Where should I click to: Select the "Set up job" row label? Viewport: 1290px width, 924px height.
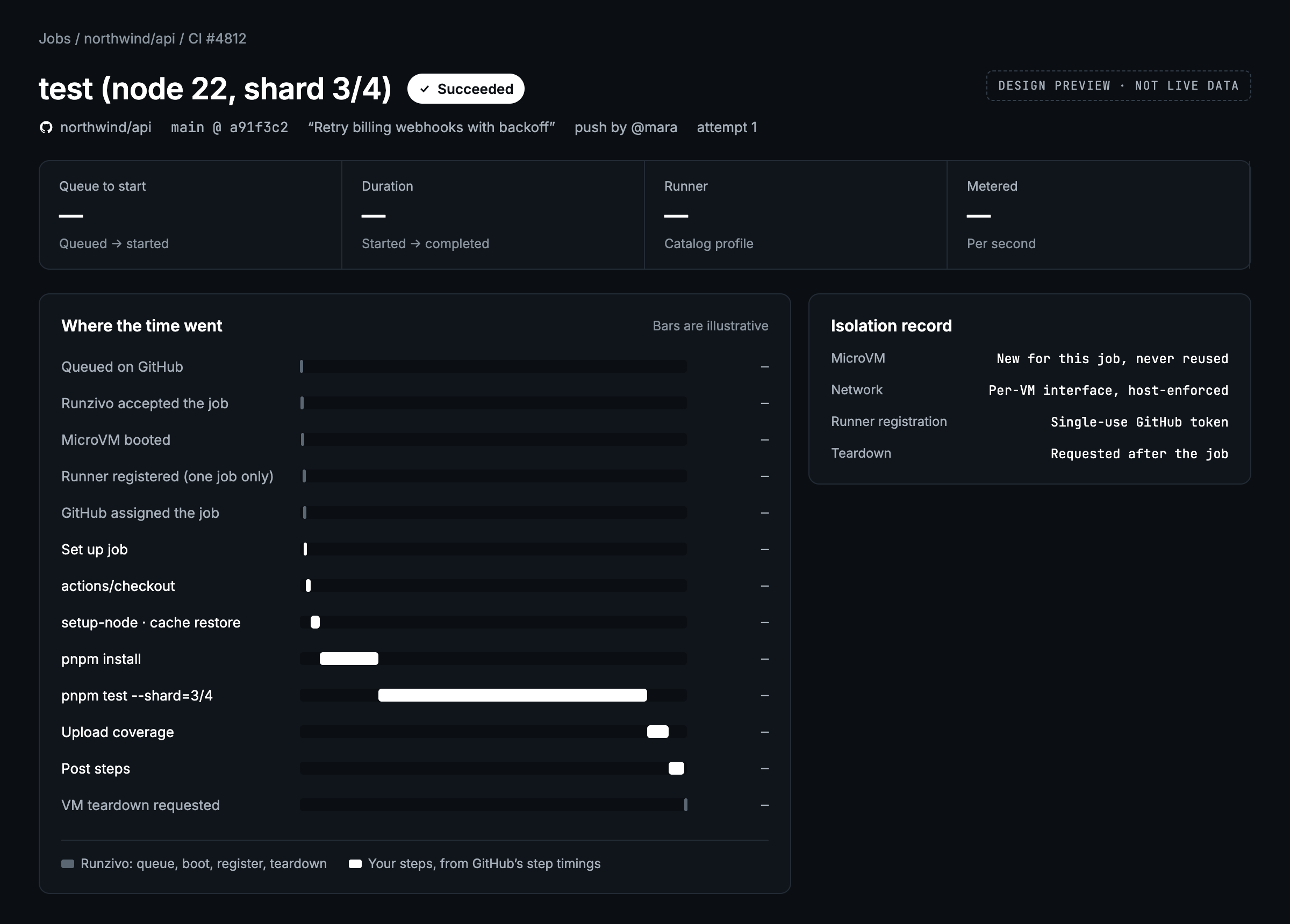pyautogui.click(x=95, y=549)
